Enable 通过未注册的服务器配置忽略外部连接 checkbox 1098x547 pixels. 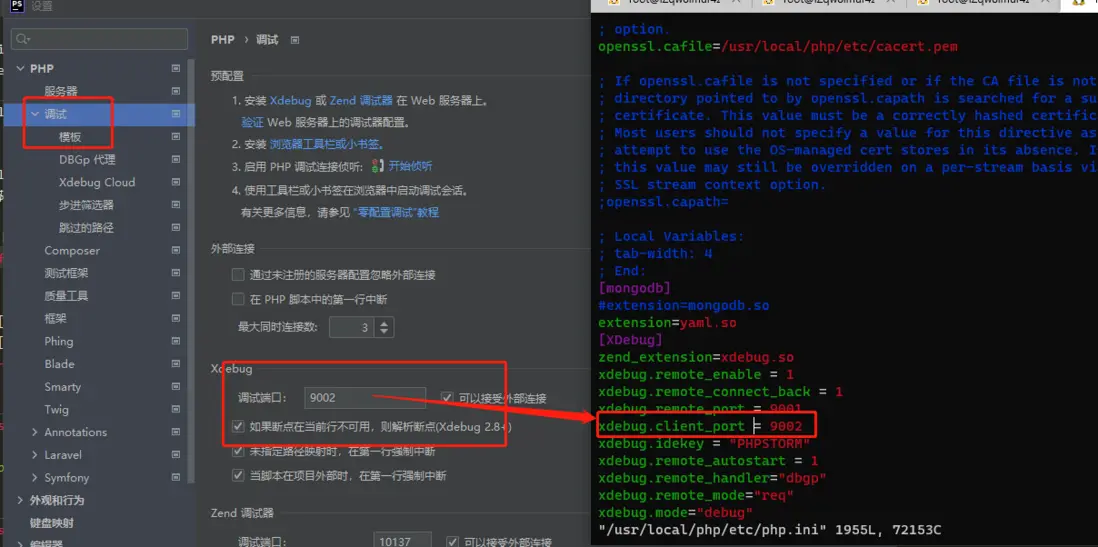click(x=238, y=275)
